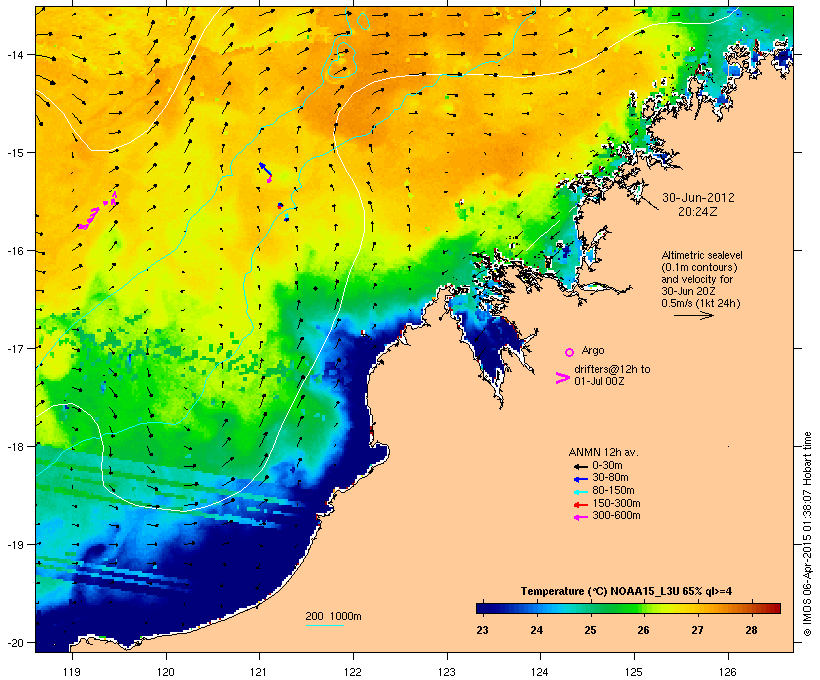820x680 pixels.
Task: Click the red 150-300m legend arrow
Action: pyautogui.click(x=581, y=504)
